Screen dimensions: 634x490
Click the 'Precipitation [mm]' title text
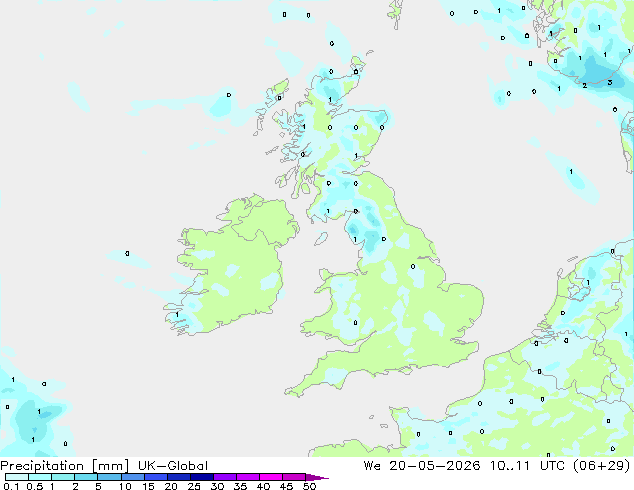tap(64, 466)
